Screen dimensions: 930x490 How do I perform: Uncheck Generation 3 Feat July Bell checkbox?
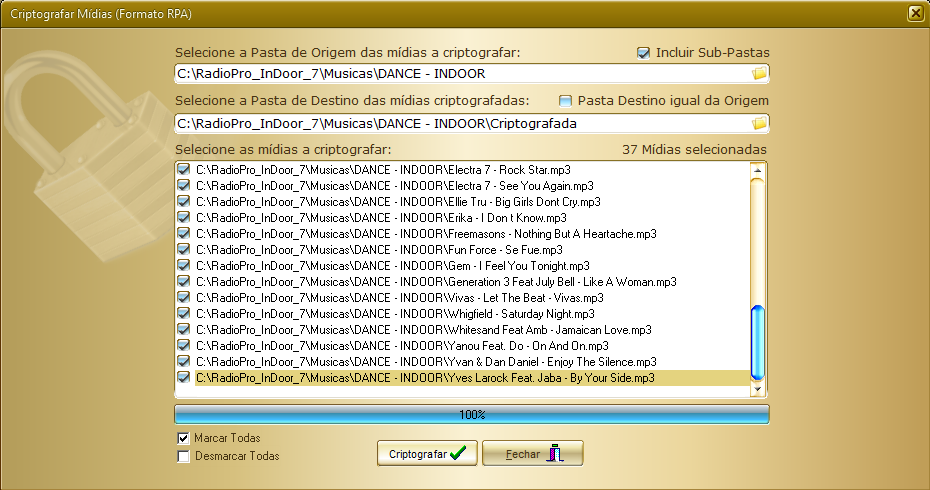point(184,282)
